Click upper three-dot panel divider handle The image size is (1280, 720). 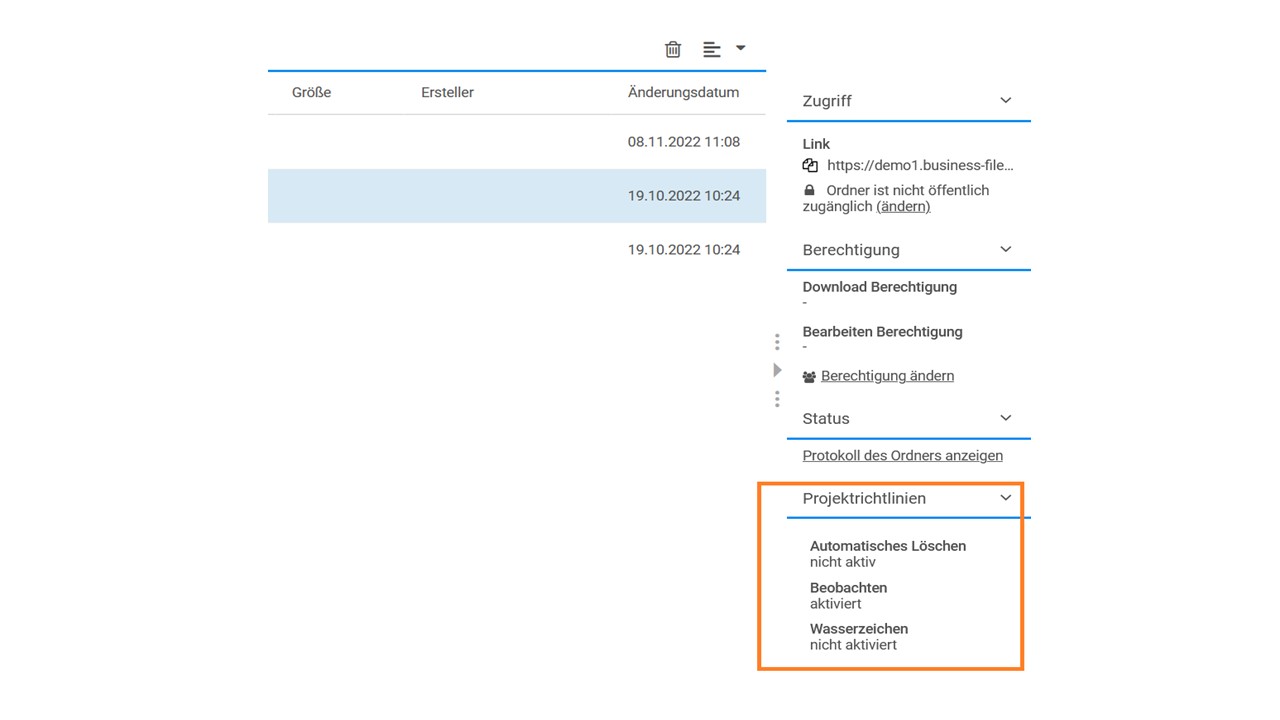click(777, 342)
